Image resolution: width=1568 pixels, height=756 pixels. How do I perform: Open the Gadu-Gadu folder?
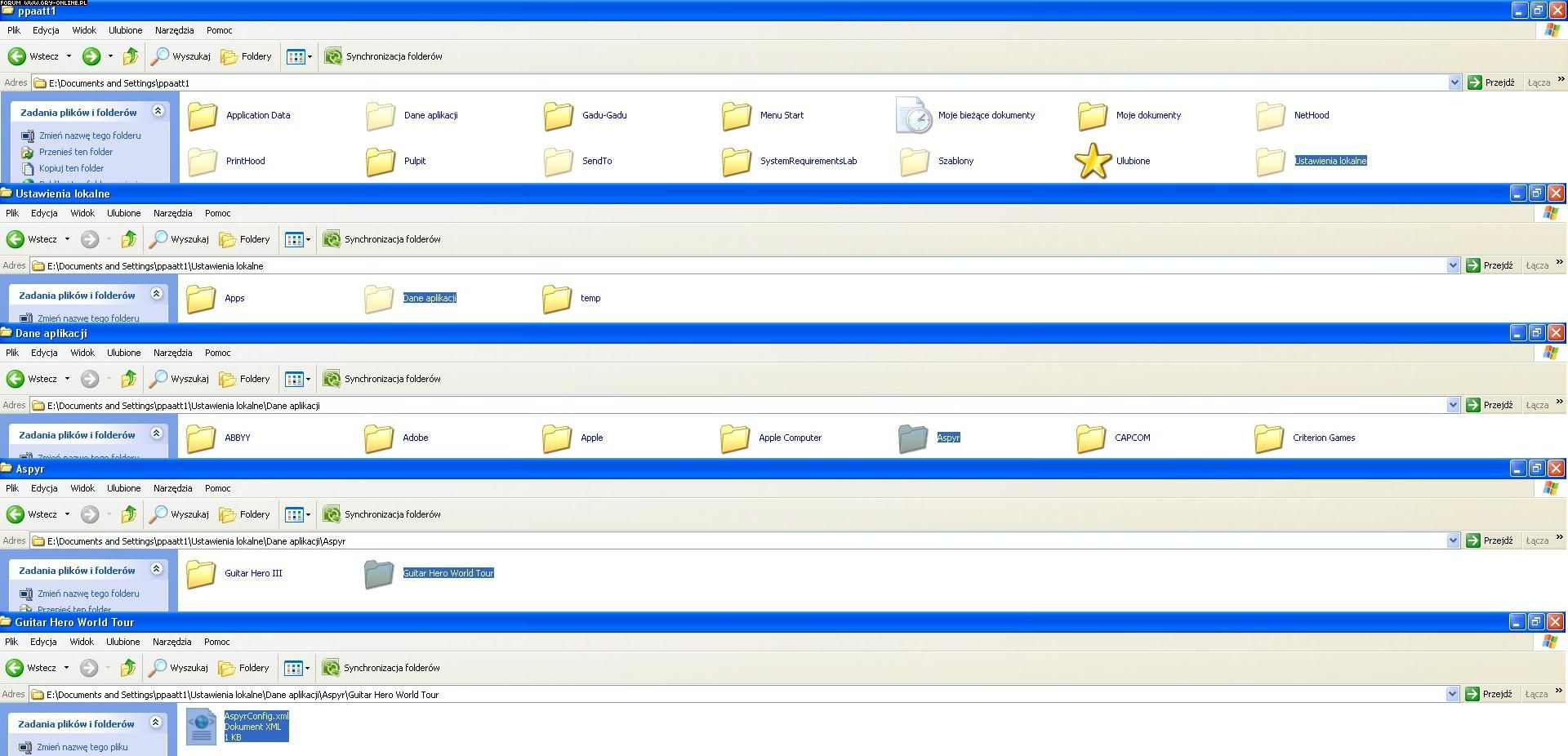(x=586, y=116)
